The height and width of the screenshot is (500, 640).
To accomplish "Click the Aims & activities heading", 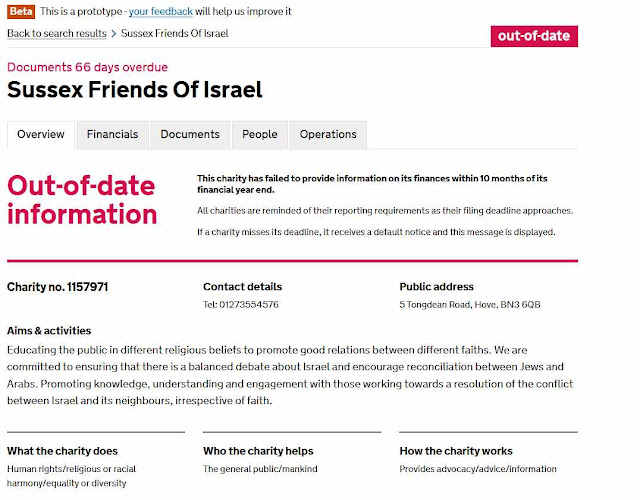I will [x=49, y=331].
